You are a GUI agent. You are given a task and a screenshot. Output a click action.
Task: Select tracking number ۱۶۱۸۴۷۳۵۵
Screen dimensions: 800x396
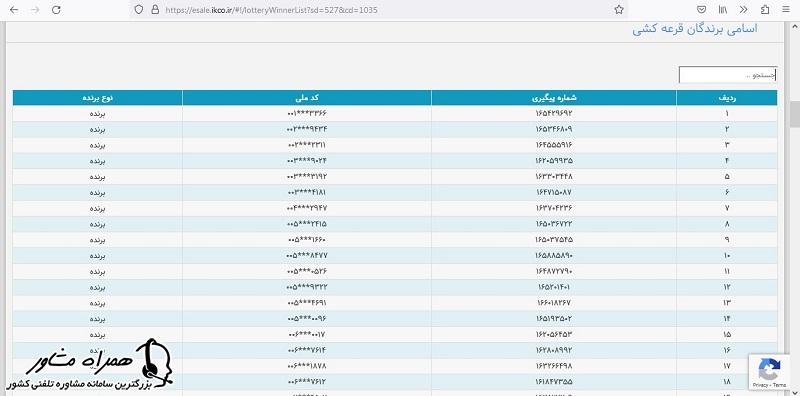tap(554, 382)
